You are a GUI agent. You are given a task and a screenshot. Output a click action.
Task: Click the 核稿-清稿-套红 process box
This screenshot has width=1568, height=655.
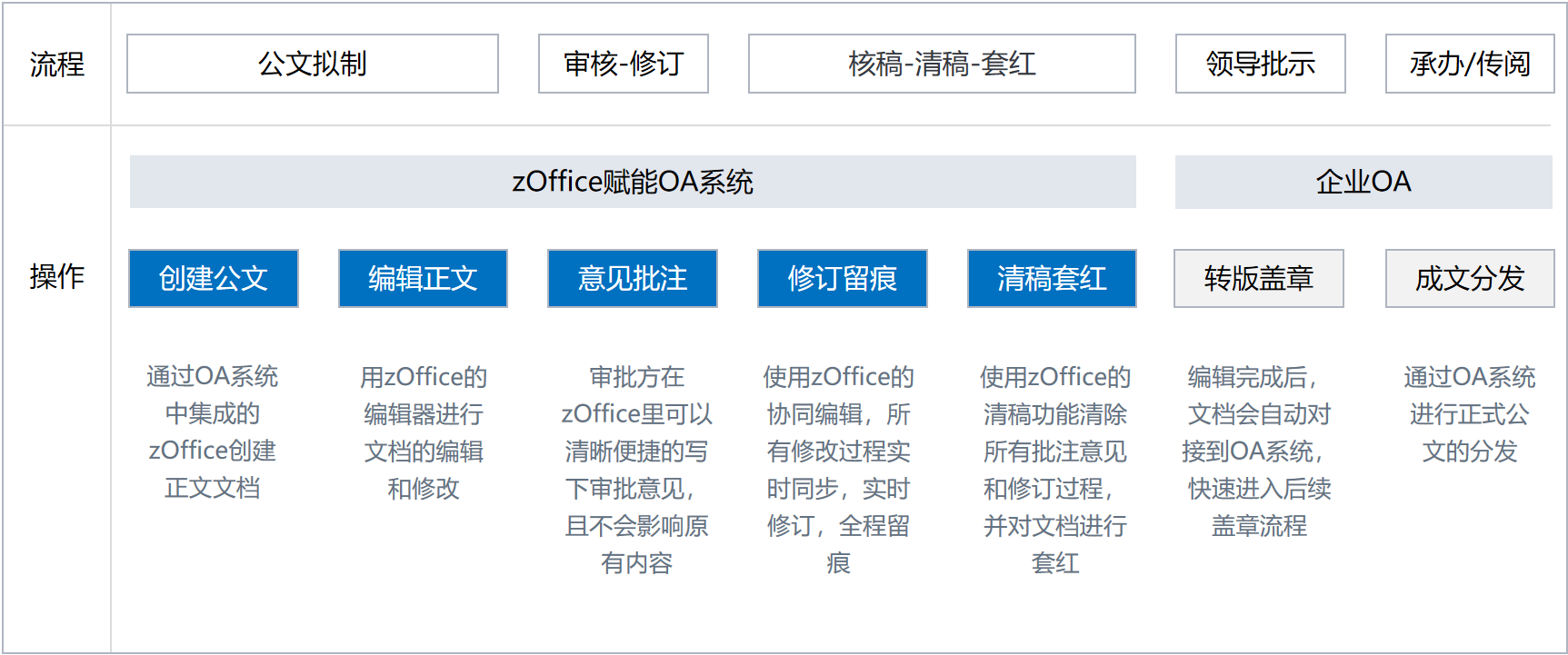[x=942, y=64]
